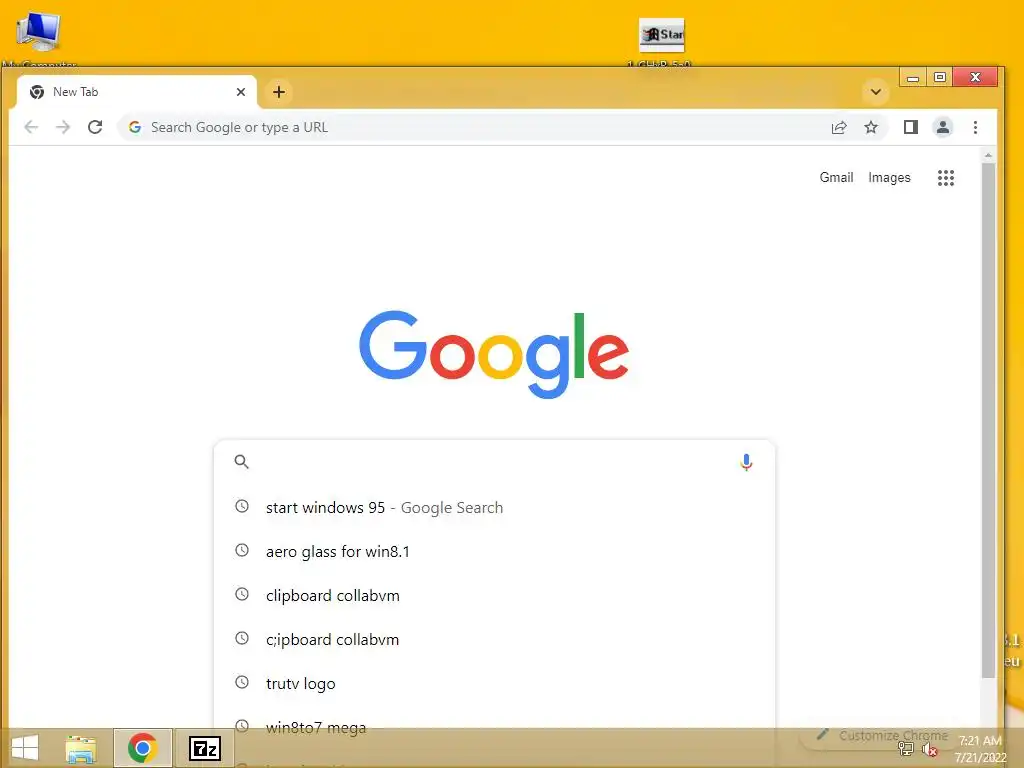Choose suggestion "clipboard collabvm"
The height and width of the screenshot is (768, 1024).
(x=494, y=596)
